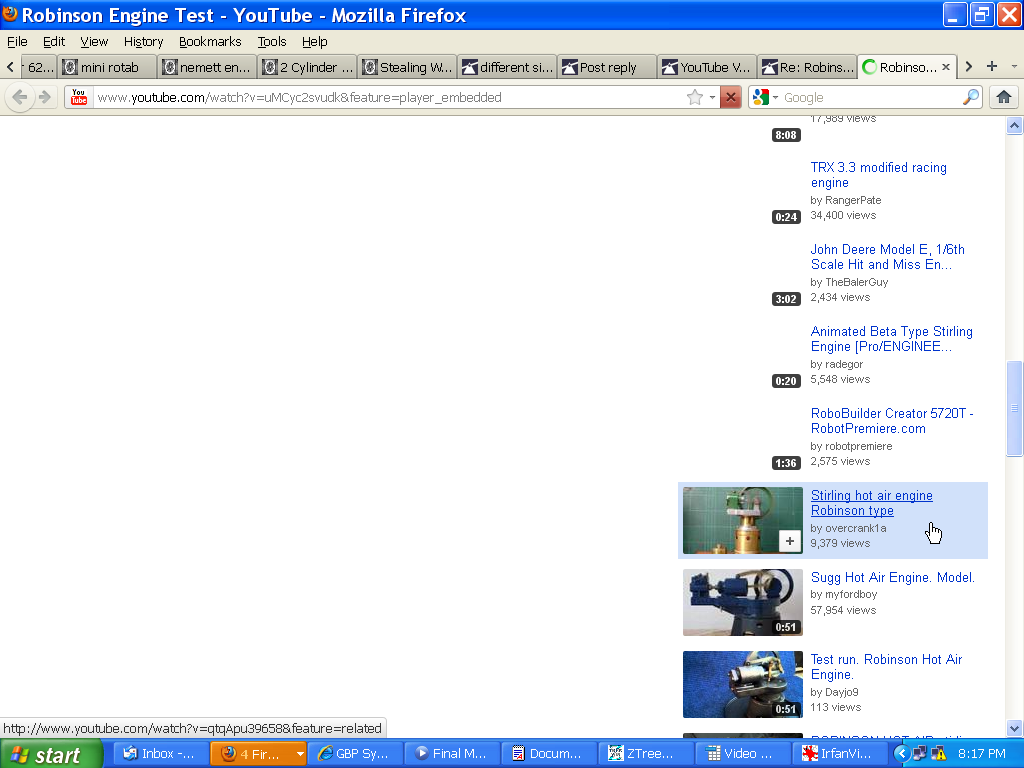Click the search magnifier icon
This screenshot has width=1024, height=768.
[971, 97]
